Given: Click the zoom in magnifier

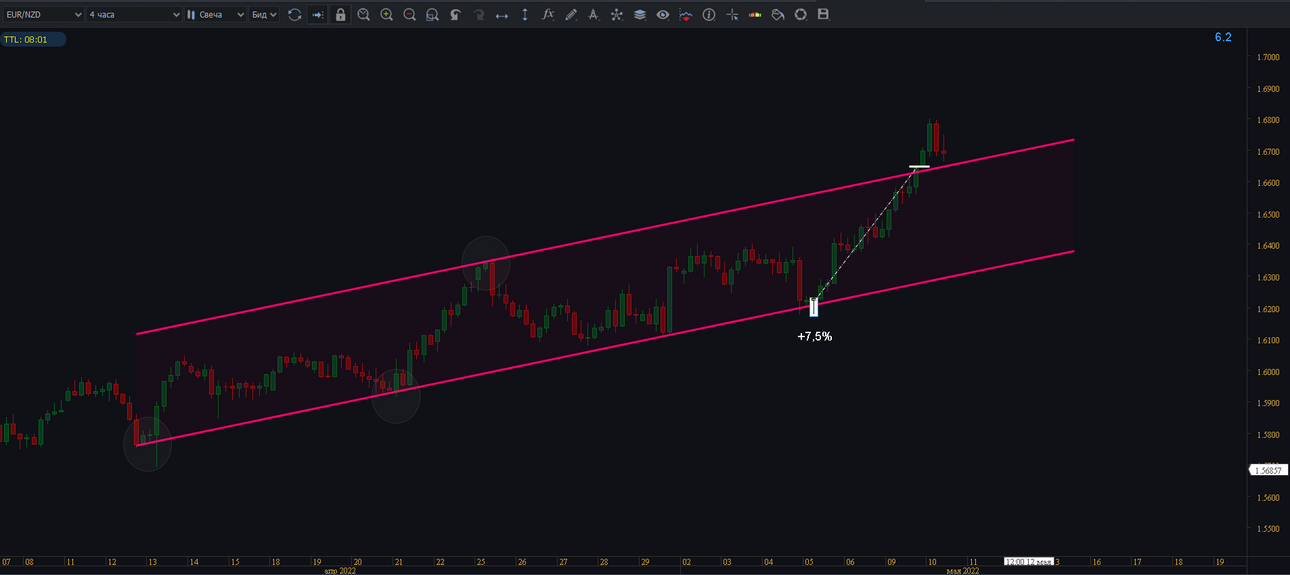Looking at the screenshot, I should [386, 14].
